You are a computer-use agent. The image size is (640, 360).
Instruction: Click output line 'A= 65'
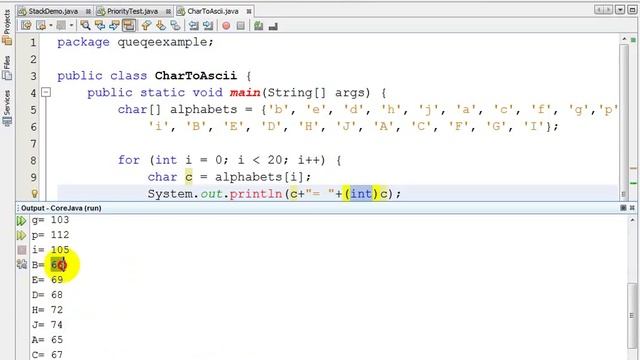tap(48, 340)
